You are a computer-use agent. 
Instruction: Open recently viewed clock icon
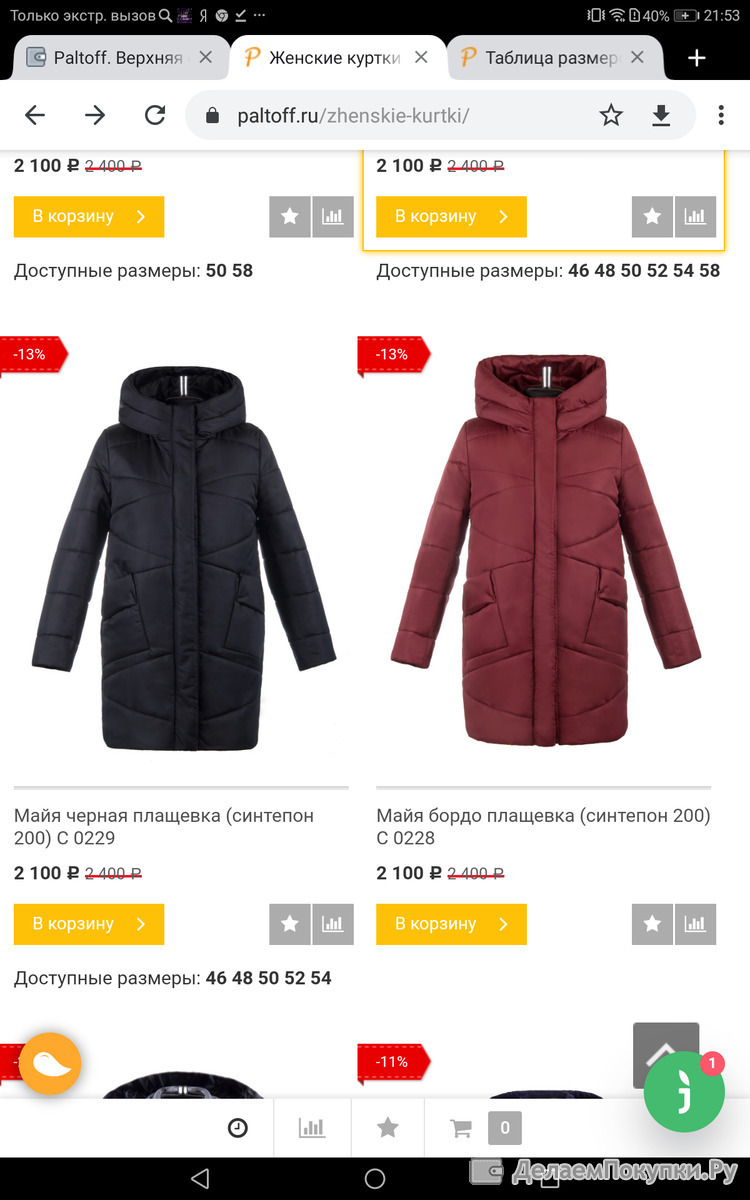[238, 1128]
